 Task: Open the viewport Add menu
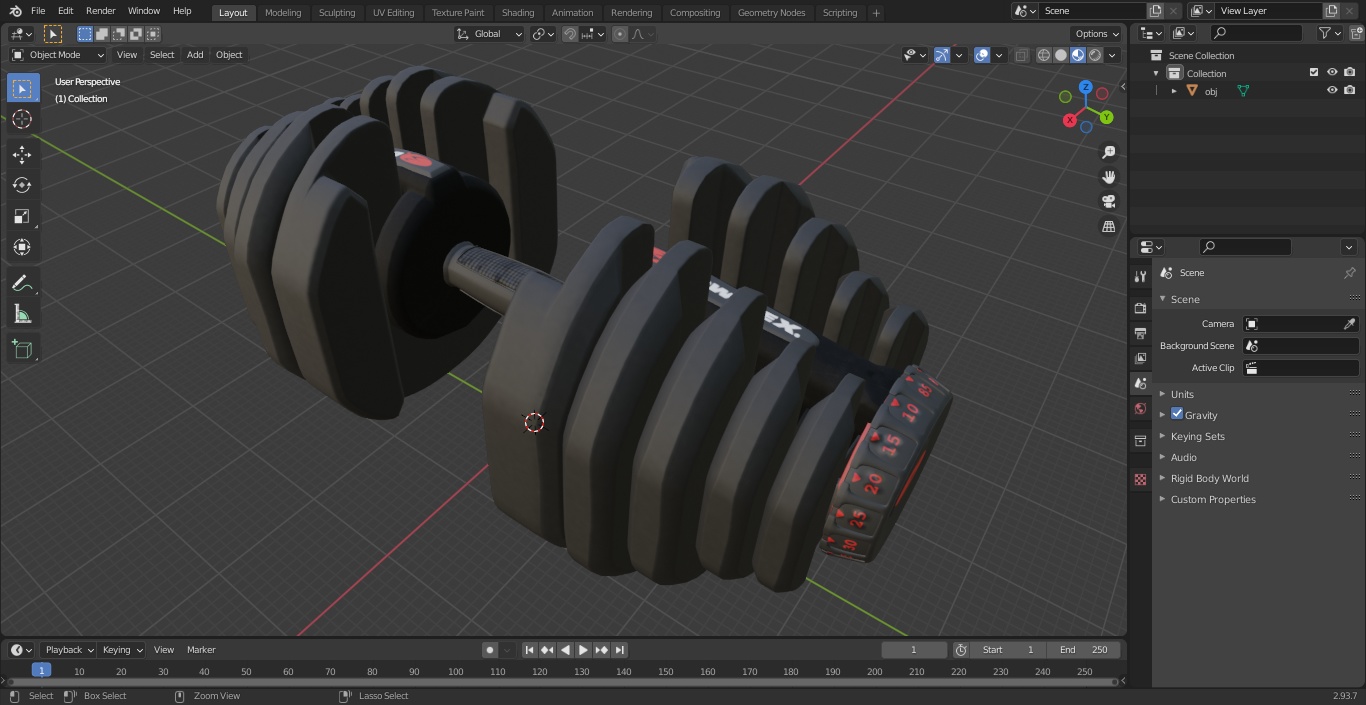pos(195,55)
